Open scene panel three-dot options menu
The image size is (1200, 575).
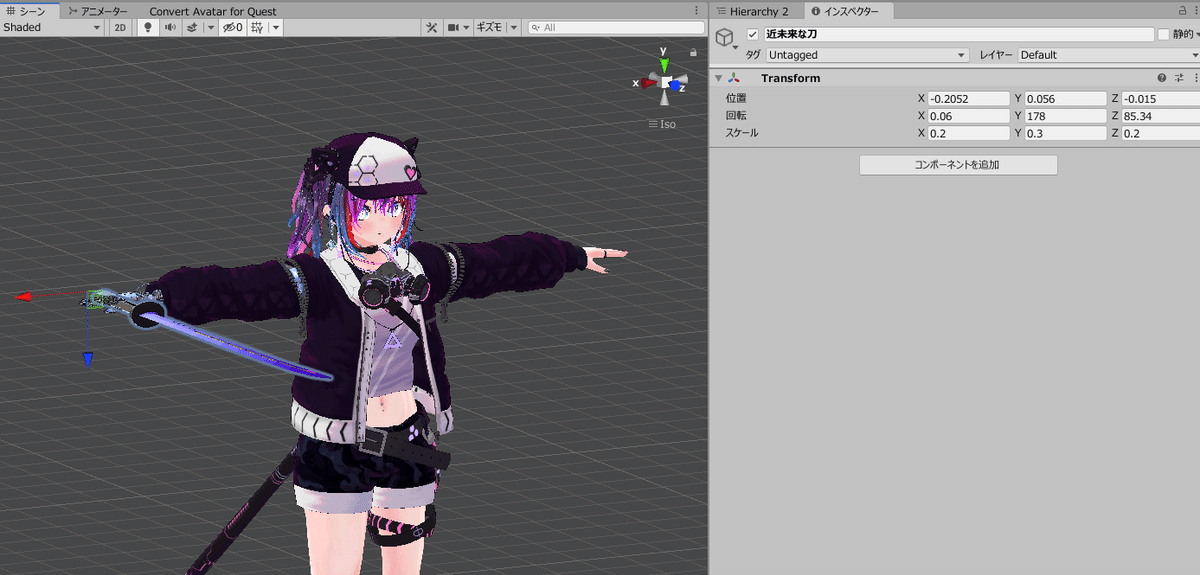click(x=696, y=10)
